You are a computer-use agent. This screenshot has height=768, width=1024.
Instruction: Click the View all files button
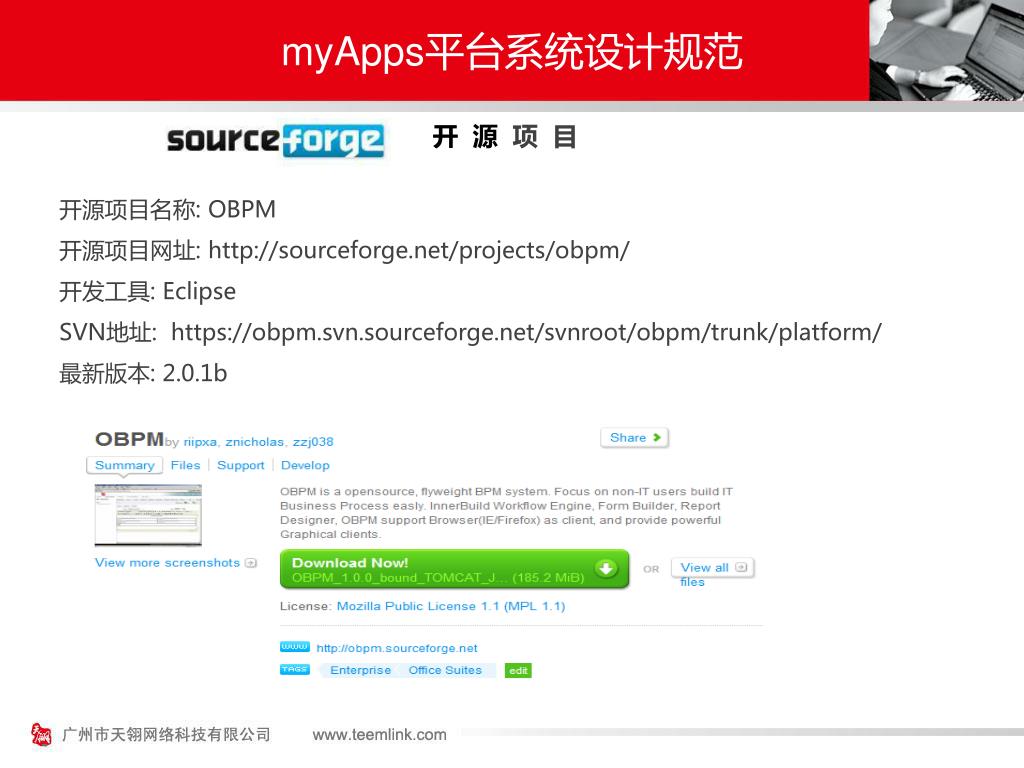point(712,568)
